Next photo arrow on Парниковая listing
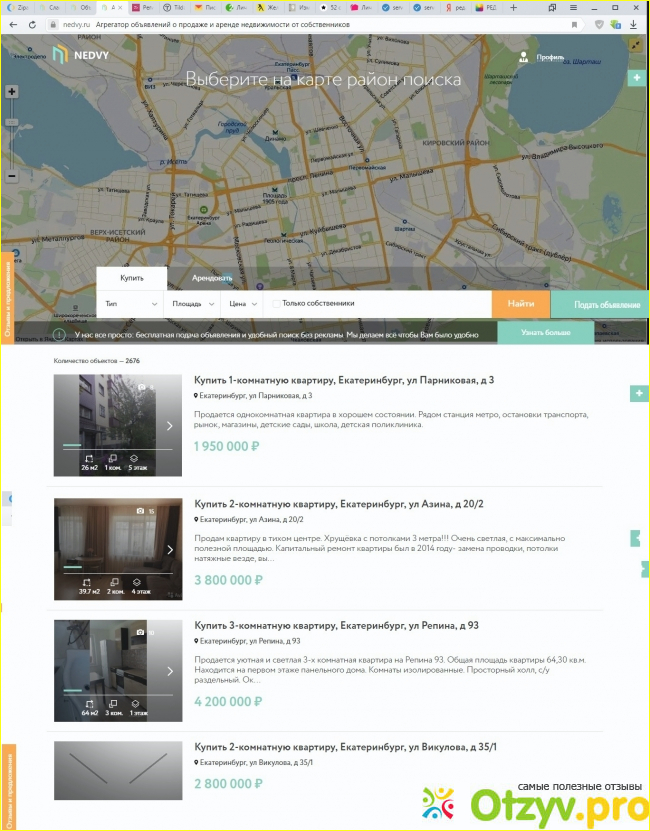This screenshot has width=650, height=831. 169,426
